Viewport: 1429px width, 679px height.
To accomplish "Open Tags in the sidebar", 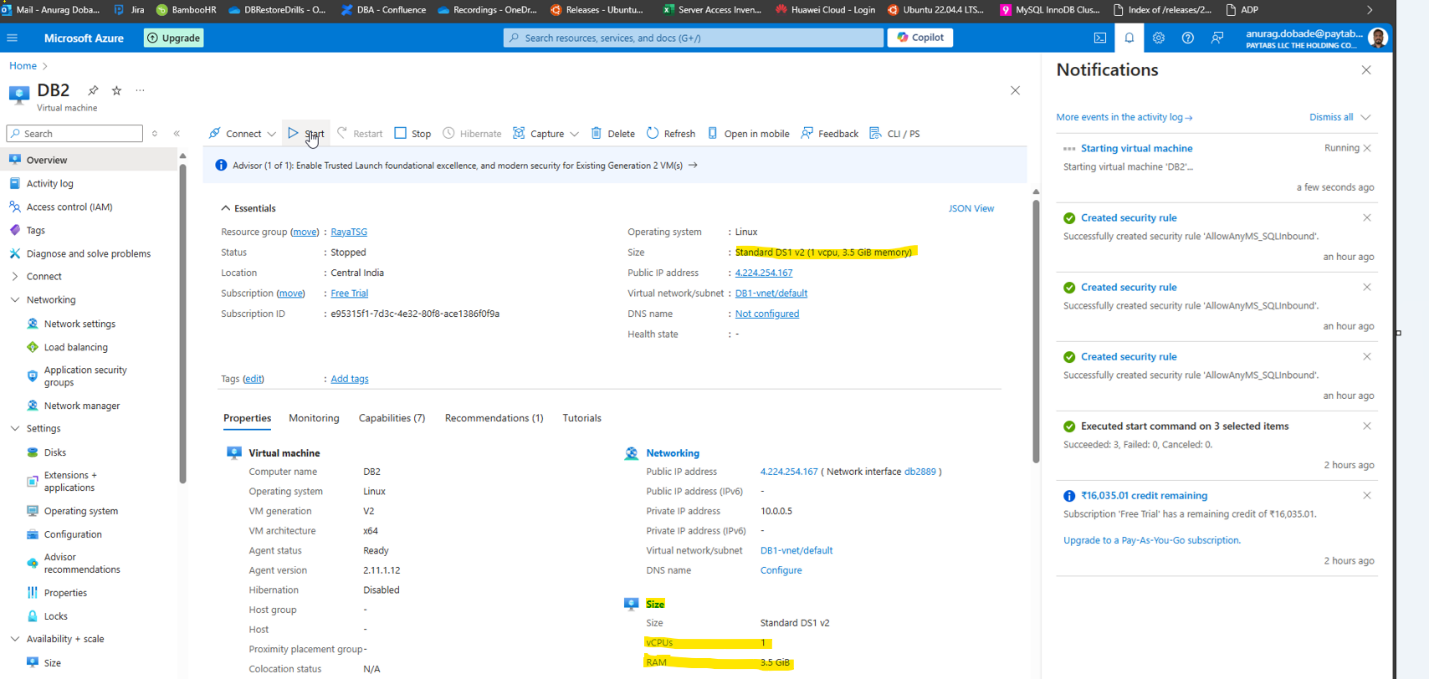I will [36, 230].
